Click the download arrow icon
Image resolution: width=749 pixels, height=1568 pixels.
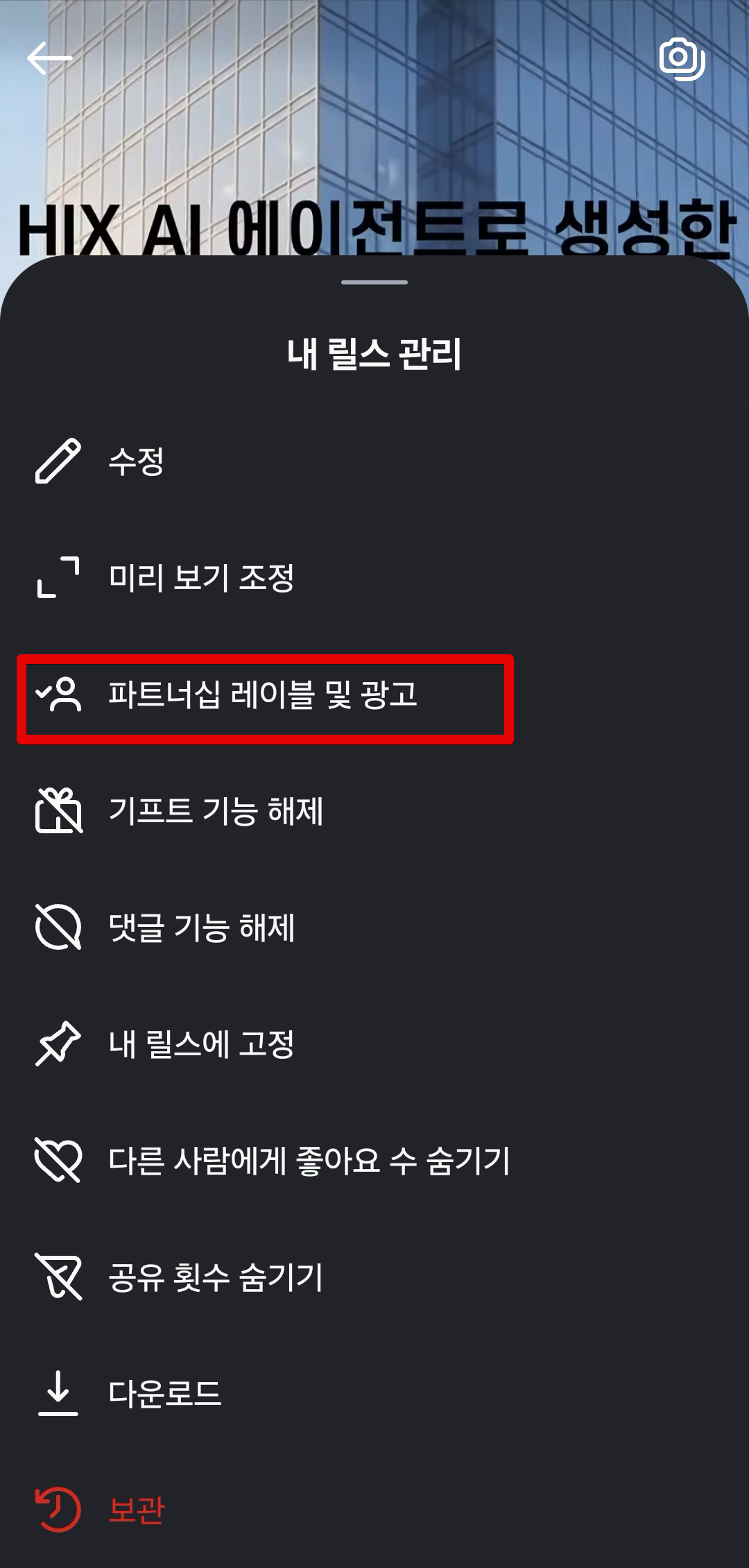58,1393
